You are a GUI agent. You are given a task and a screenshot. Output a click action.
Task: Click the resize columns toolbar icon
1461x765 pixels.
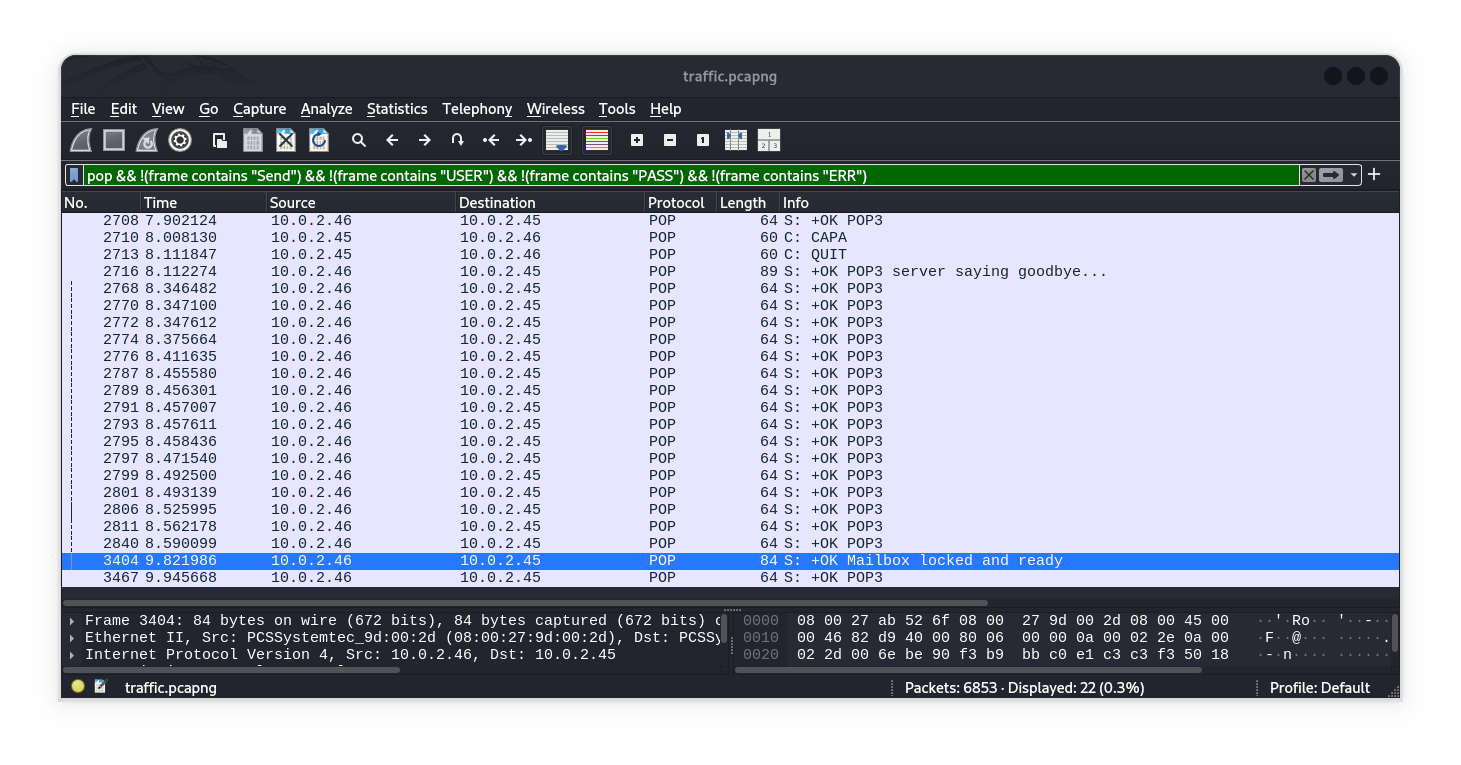(x=735, y=140)
